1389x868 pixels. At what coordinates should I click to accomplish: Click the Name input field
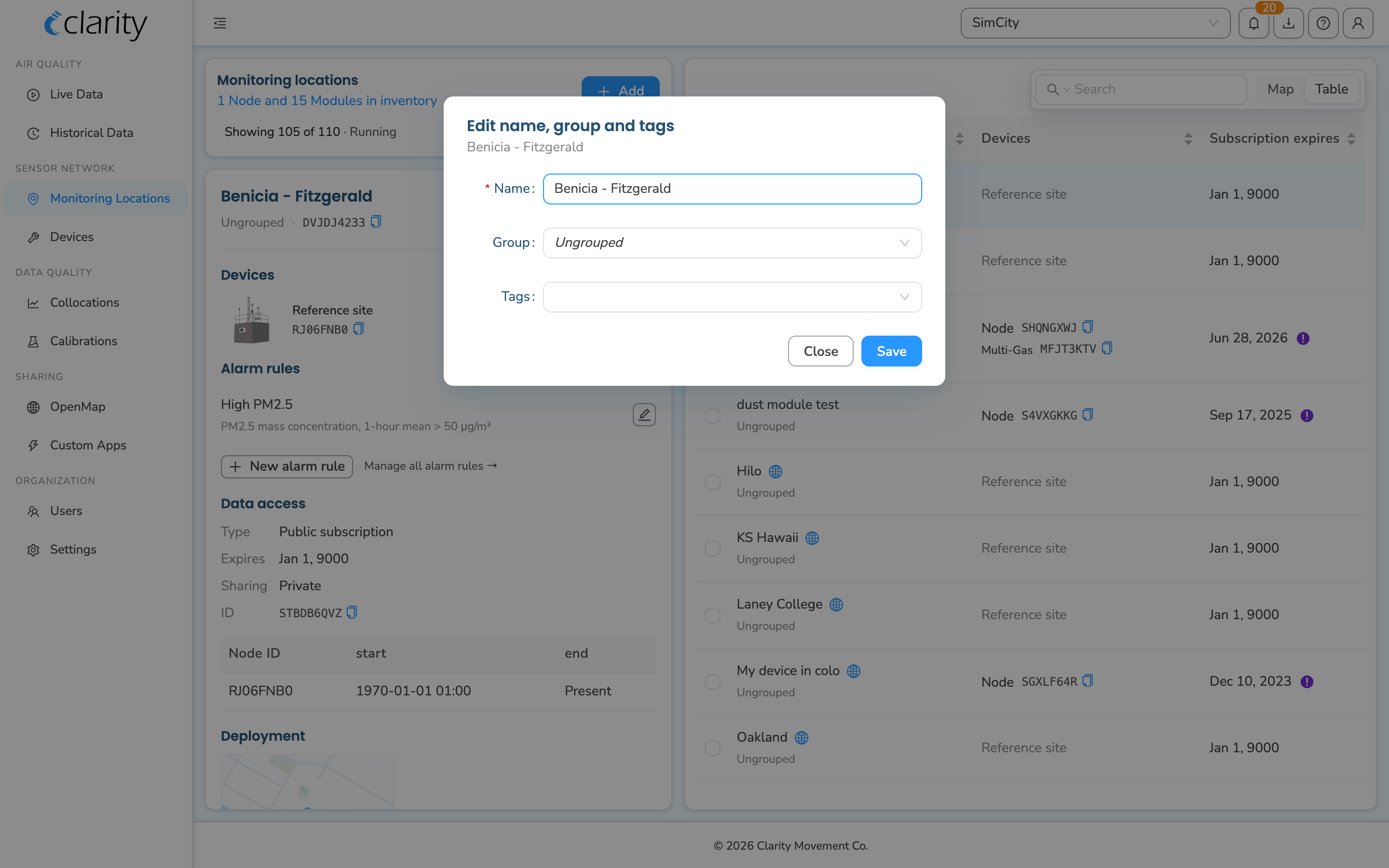733,189
